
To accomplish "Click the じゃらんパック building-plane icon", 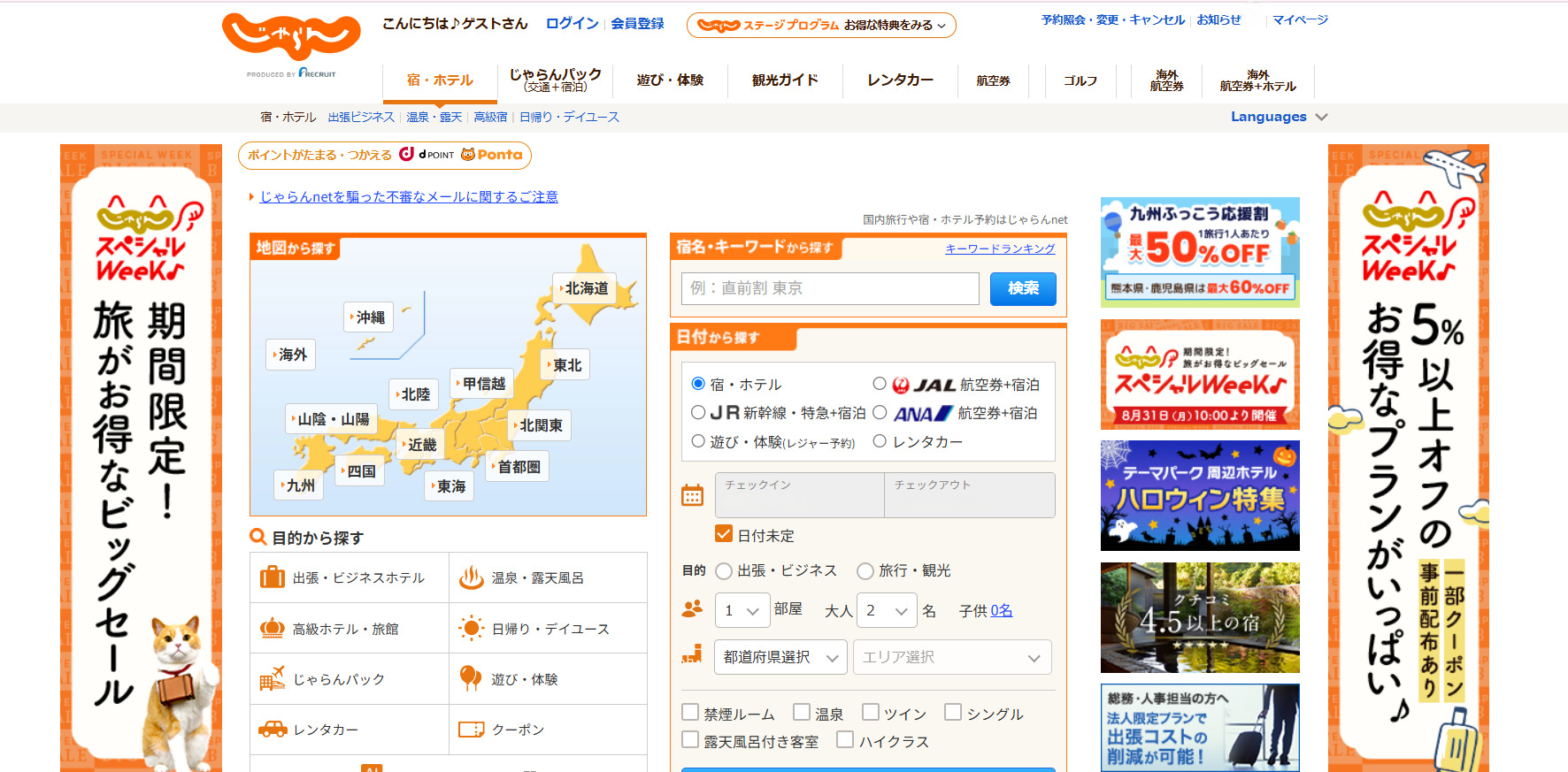I will 272,678.
